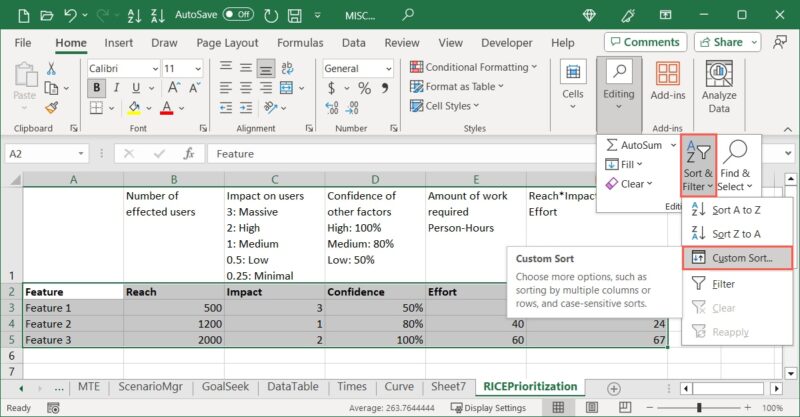Image resolution: width=800 pixels, height=417 pixels.
Task: Click the Add-ins button
Action: click(668, 81)
